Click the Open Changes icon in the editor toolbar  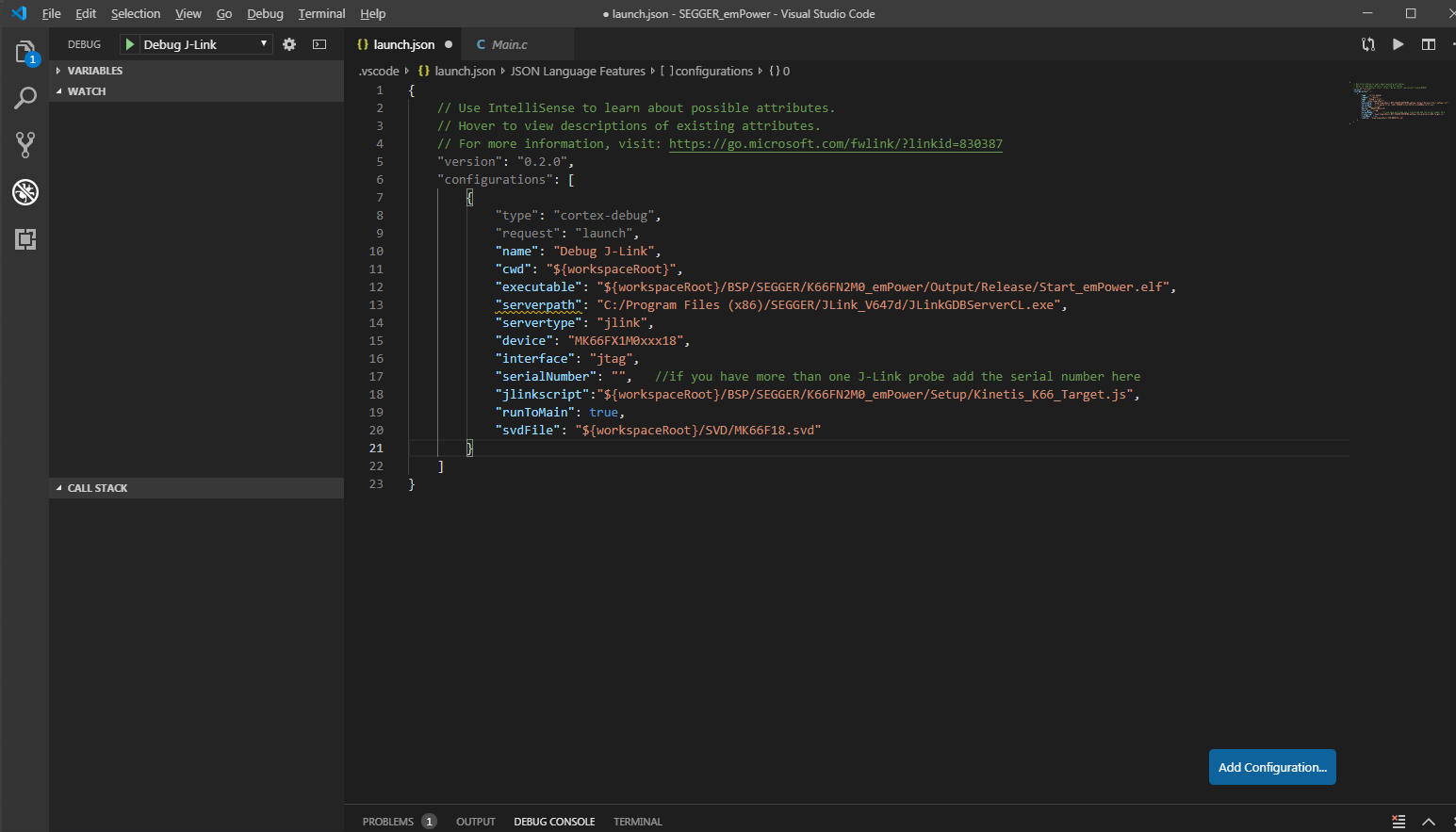(1368, 44)
